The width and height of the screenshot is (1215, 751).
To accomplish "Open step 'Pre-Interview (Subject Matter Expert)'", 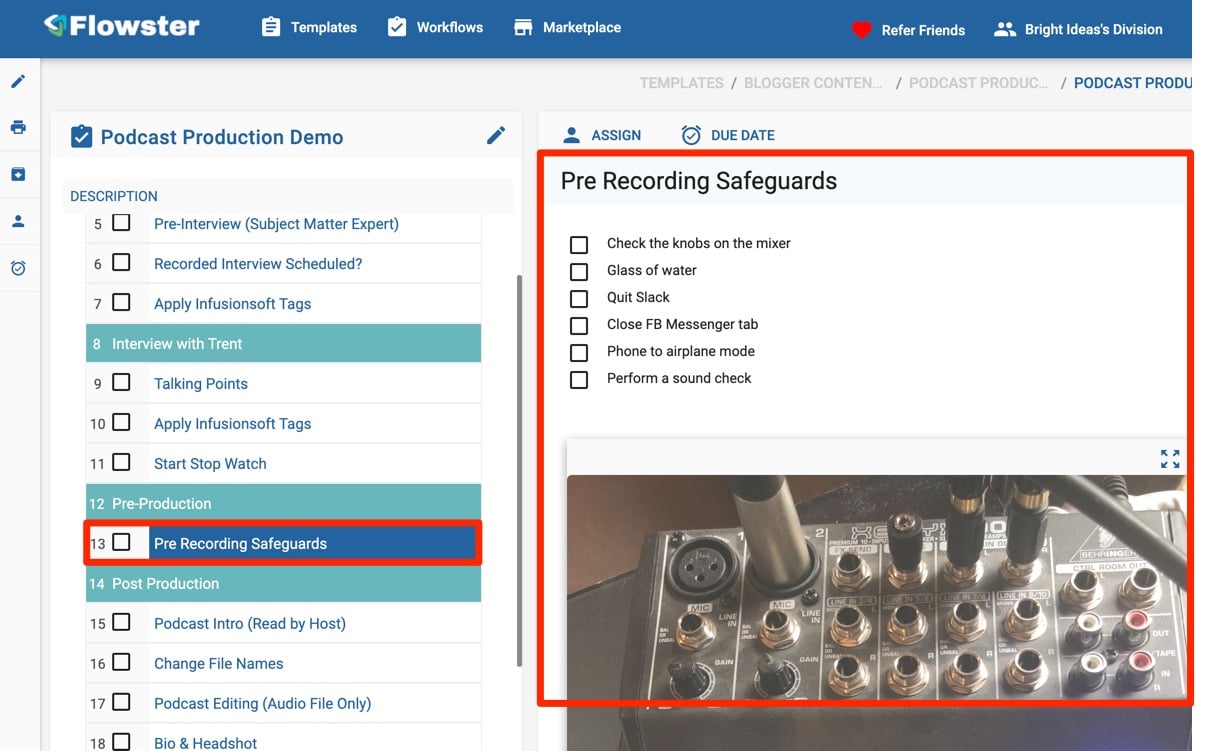I will tap(276, 224).
